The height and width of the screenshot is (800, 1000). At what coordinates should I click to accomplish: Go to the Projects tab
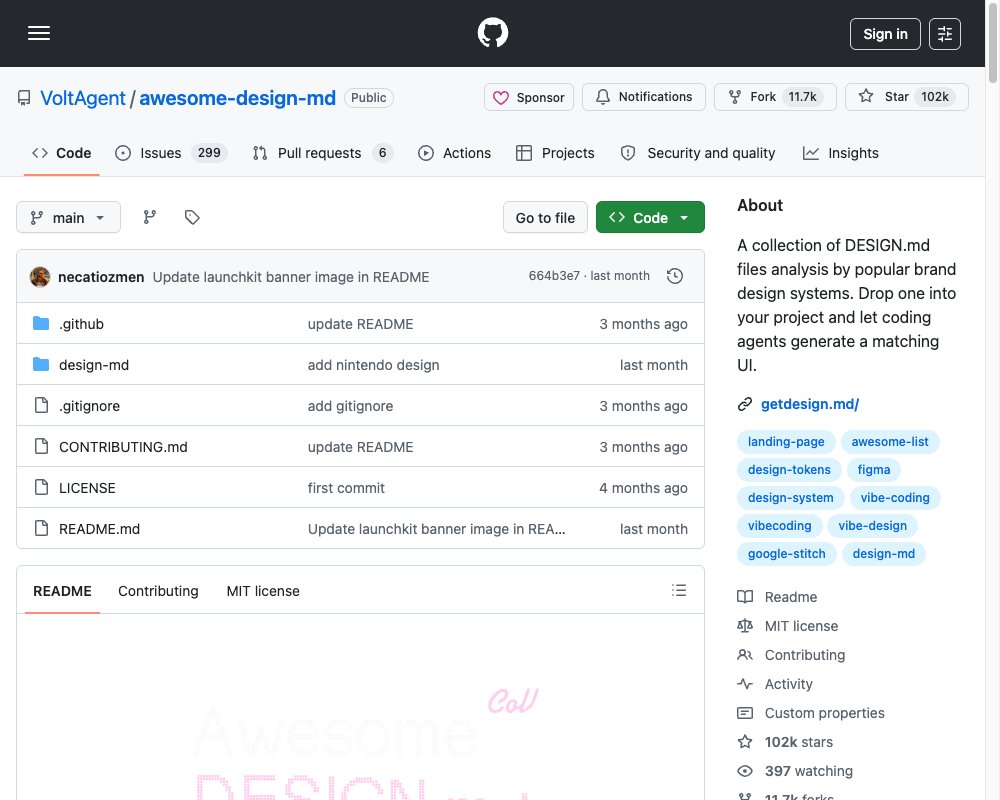[x=555, y=153]
